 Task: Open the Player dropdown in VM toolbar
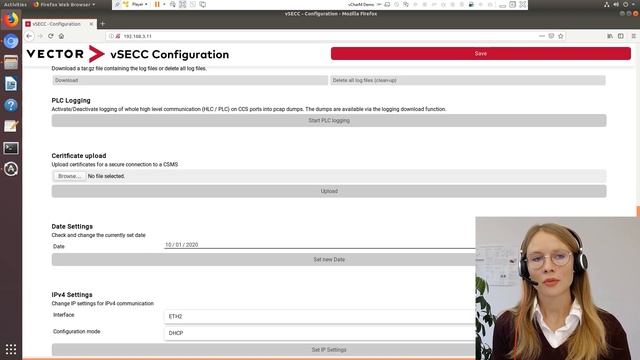point(139,4)
